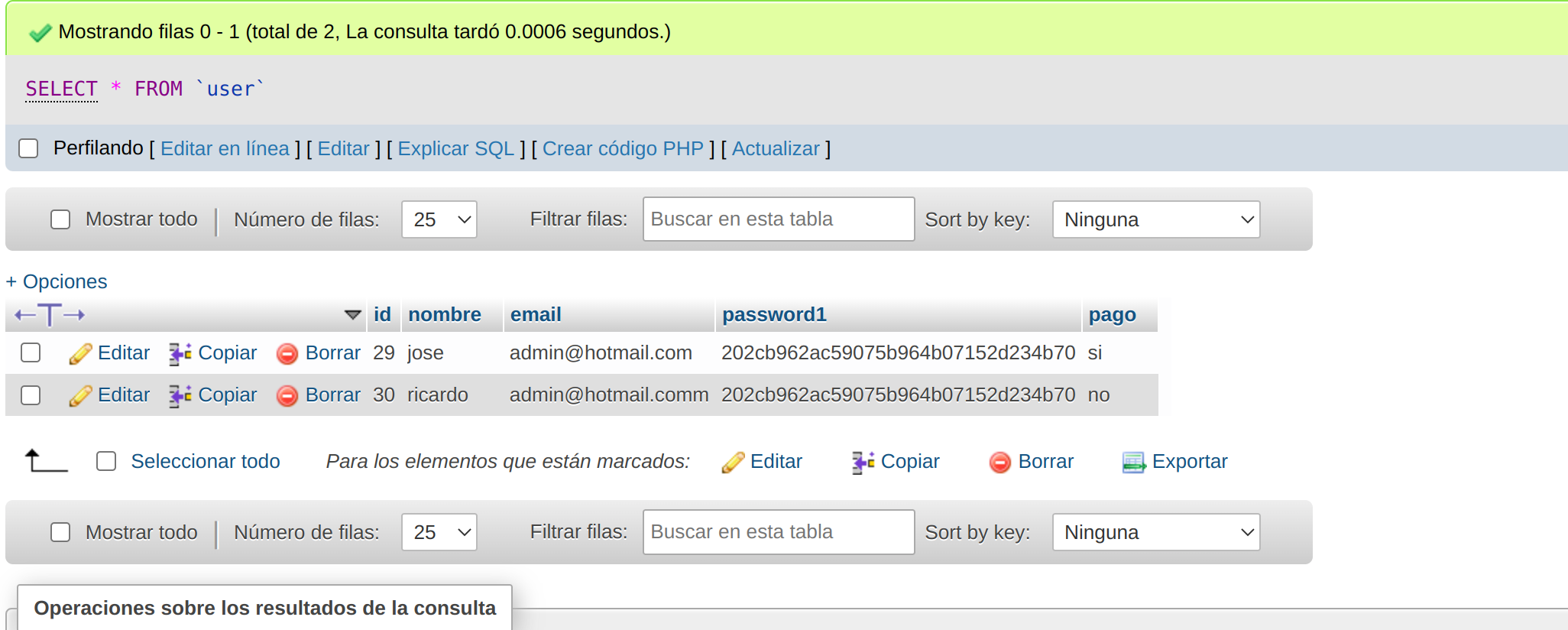Sort the table by email column
The height and width of the screenshot is (630, 1568).
[x=536, y=314]
